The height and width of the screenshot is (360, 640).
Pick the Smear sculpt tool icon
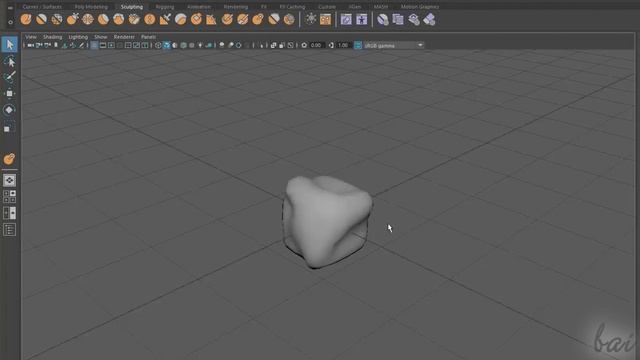[243, 19]
